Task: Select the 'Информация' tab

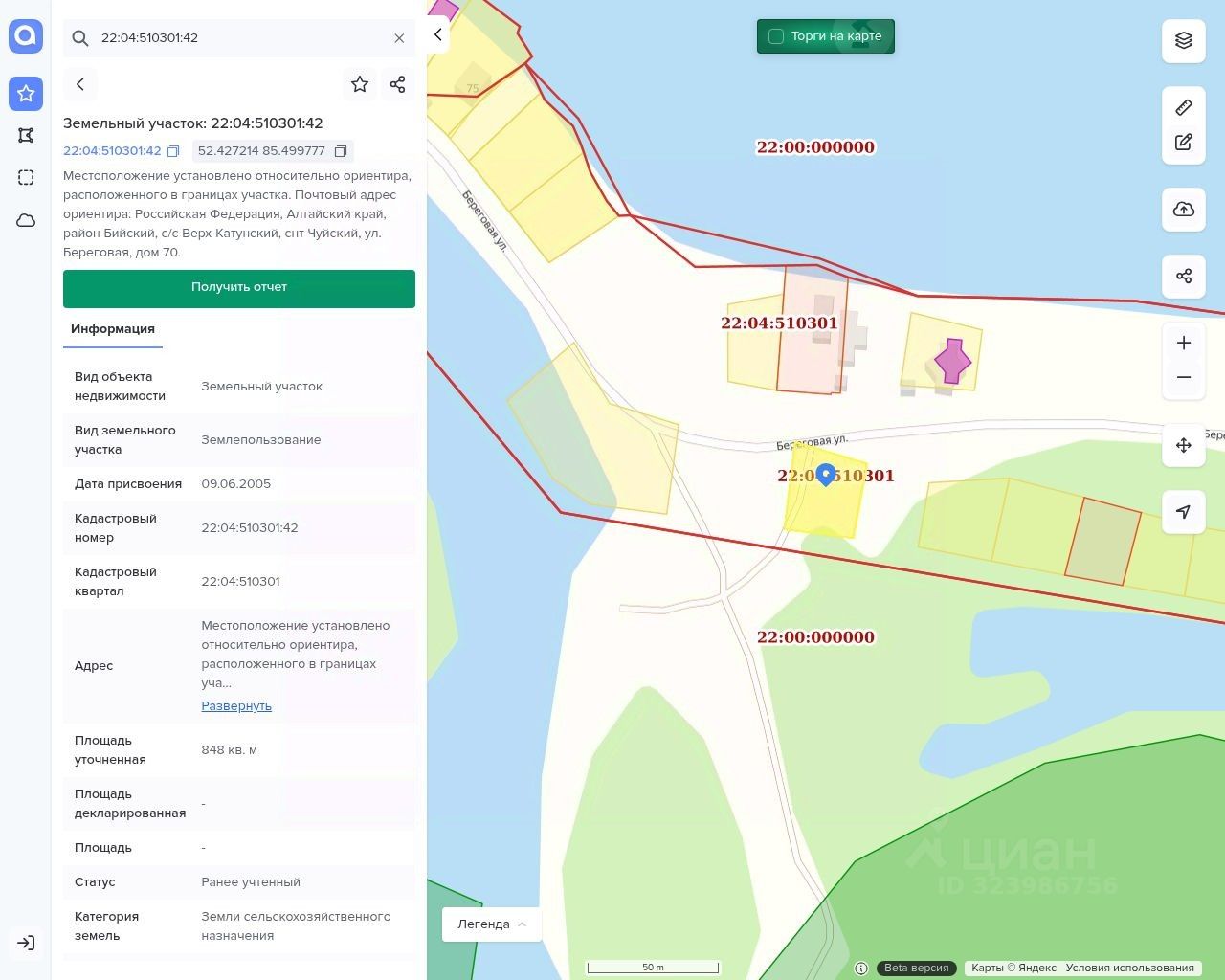Action: click(113, 329)
